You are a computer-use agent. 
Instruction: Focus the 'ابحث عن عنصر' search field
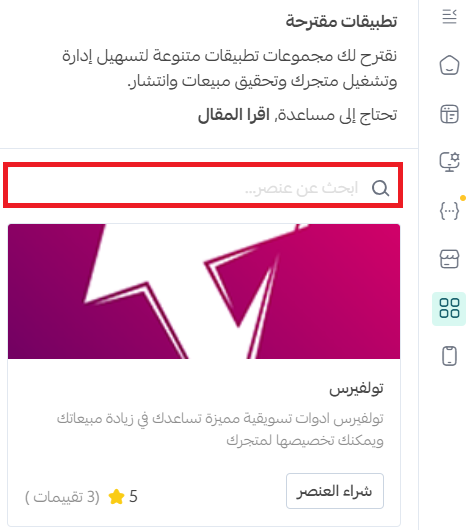pos(203,185)
